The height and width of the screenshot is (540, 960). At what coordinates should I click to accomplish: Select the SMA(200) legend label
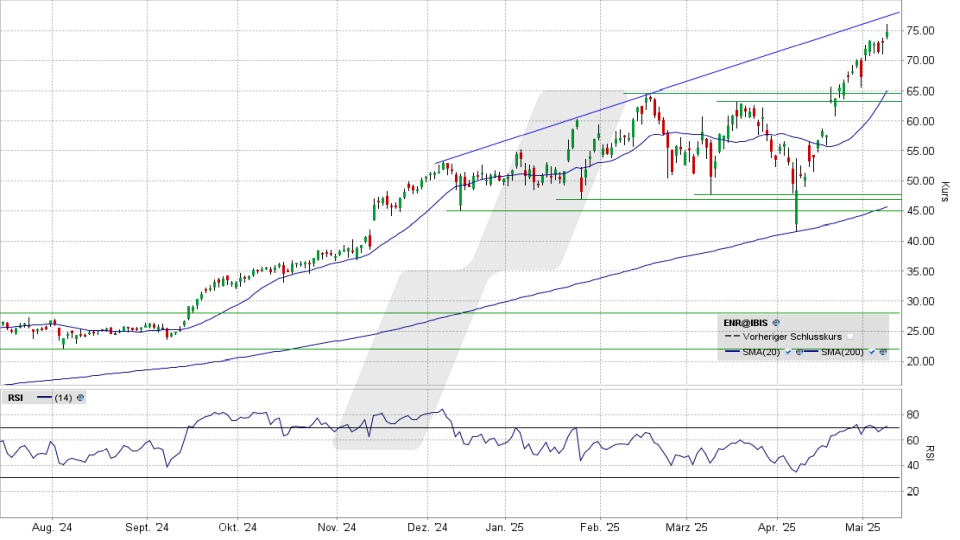pyautogui.click(x=842, y=352)
